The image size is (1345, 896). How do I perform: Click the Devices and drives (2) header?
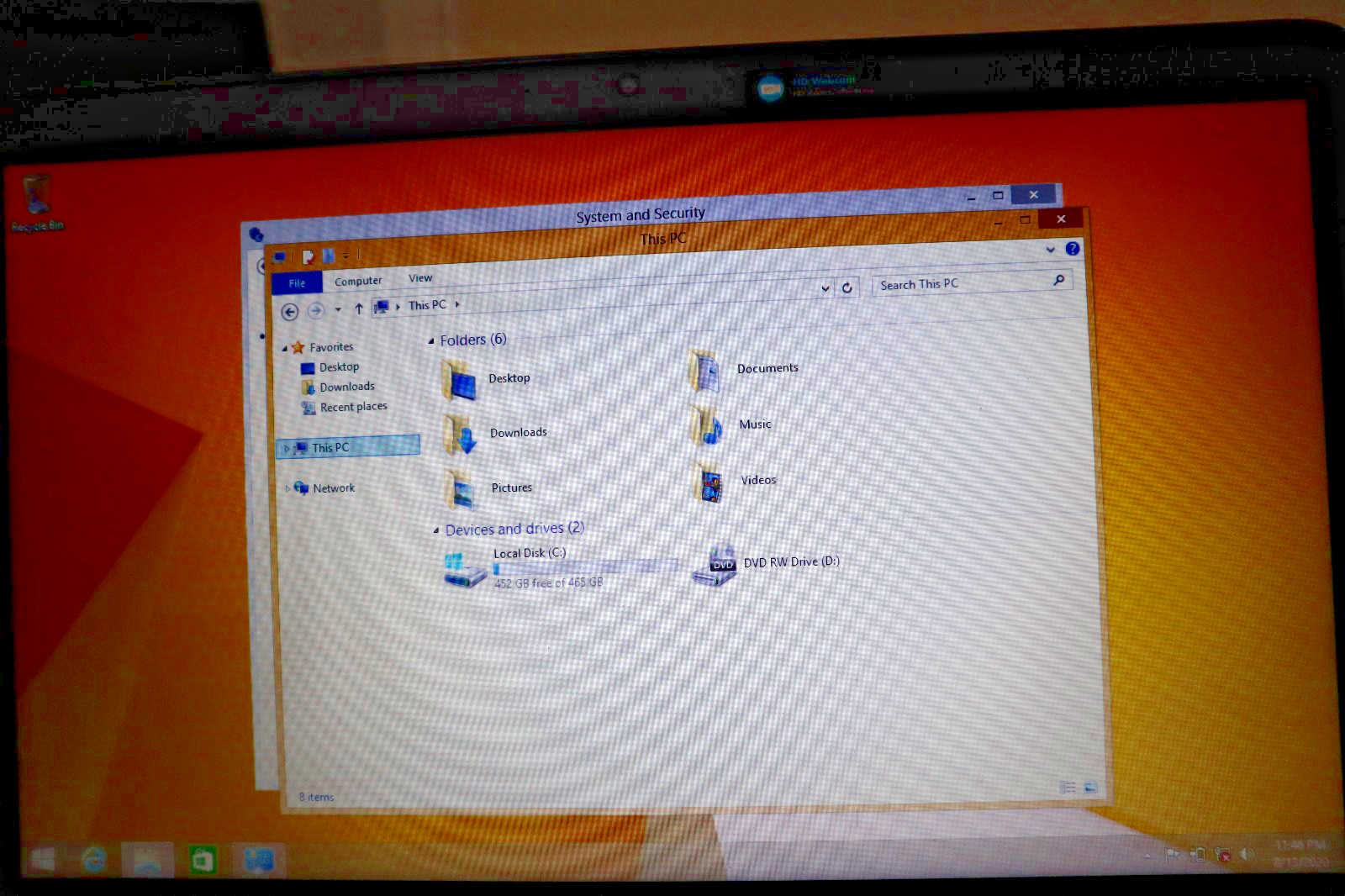coord(514,529)
